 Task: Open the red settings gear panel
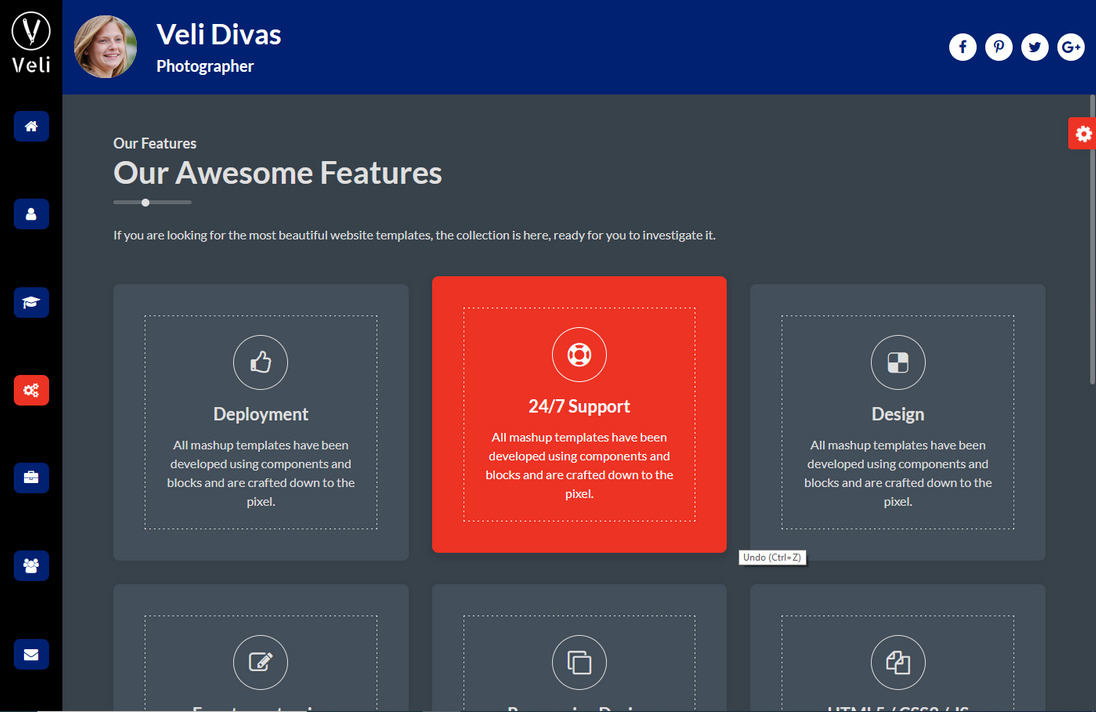(1082, 133)
